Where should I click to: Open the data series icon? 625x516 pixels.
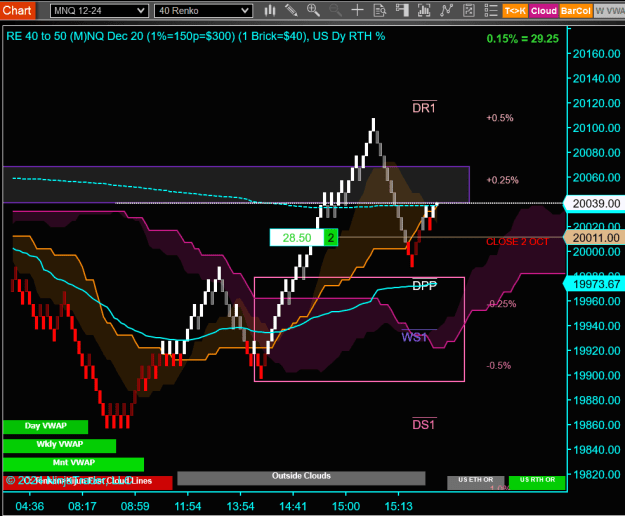click(424, 10)
